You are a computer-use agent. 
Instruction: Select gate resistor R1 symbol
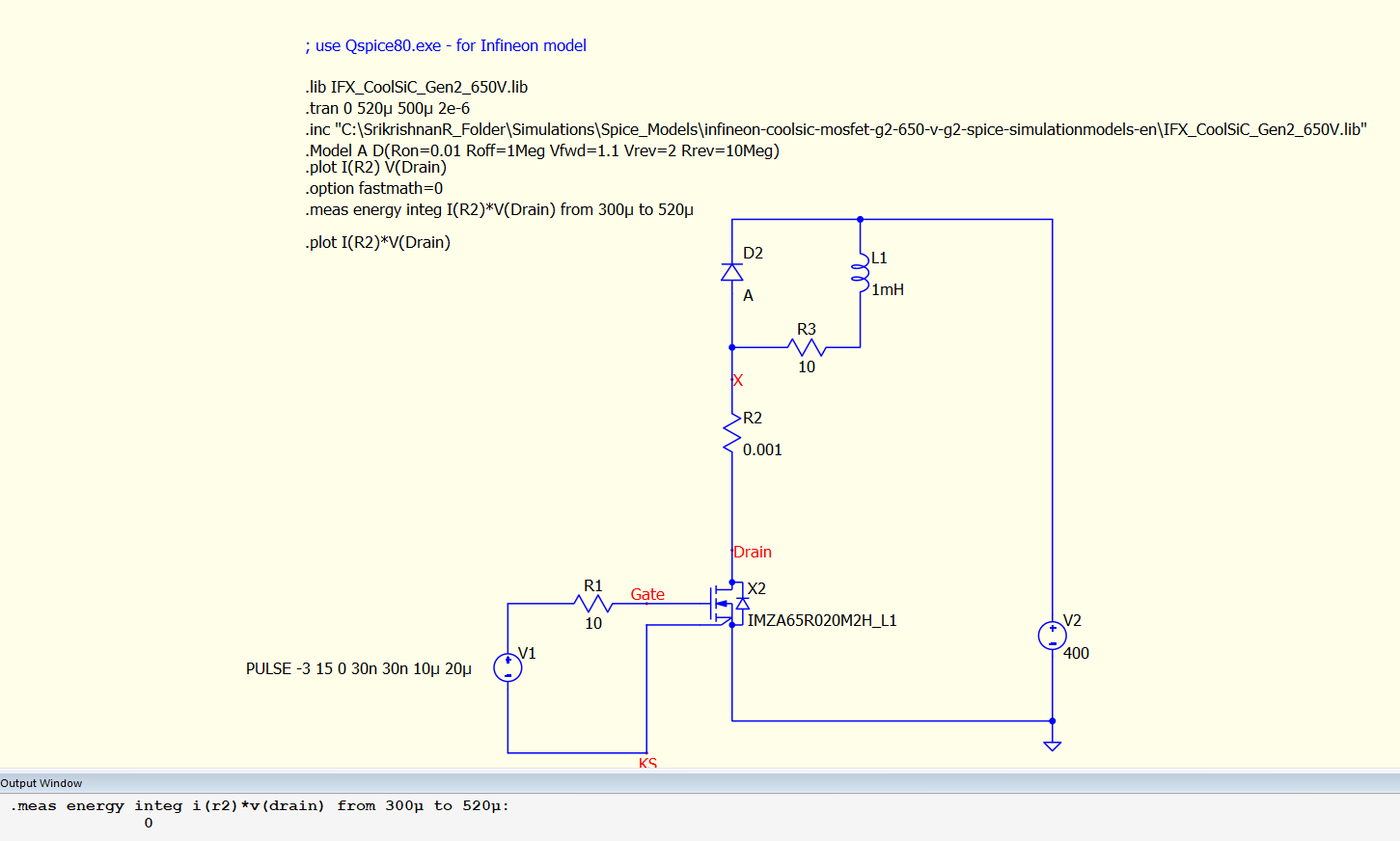[x=592, y=604]
